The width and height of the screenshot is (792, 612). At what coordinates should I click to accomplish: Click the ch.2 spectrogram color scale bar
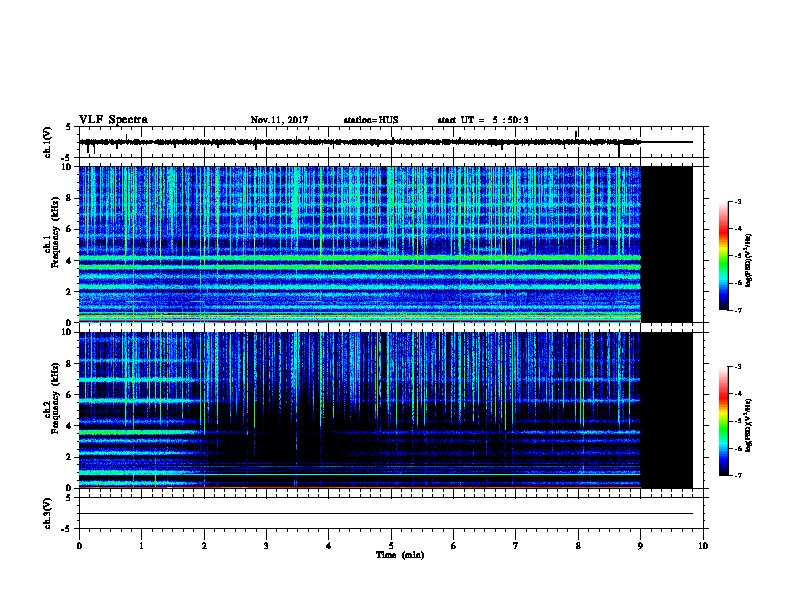723,421
